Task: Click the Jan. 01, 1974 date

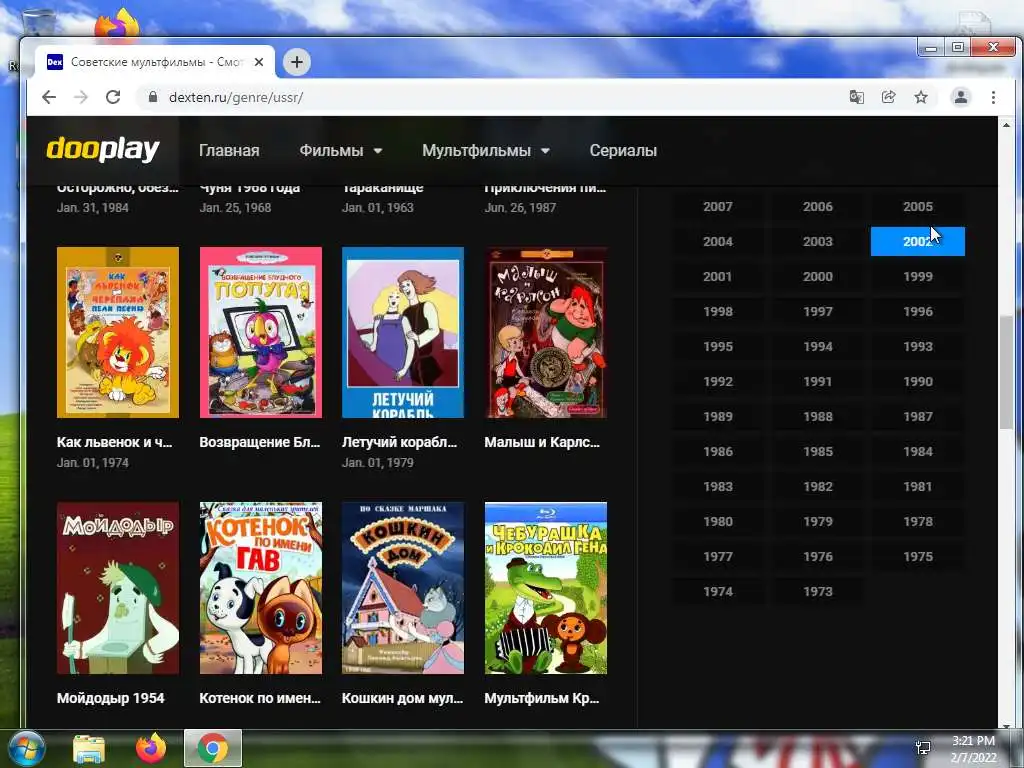Action: tap(93, 462)
